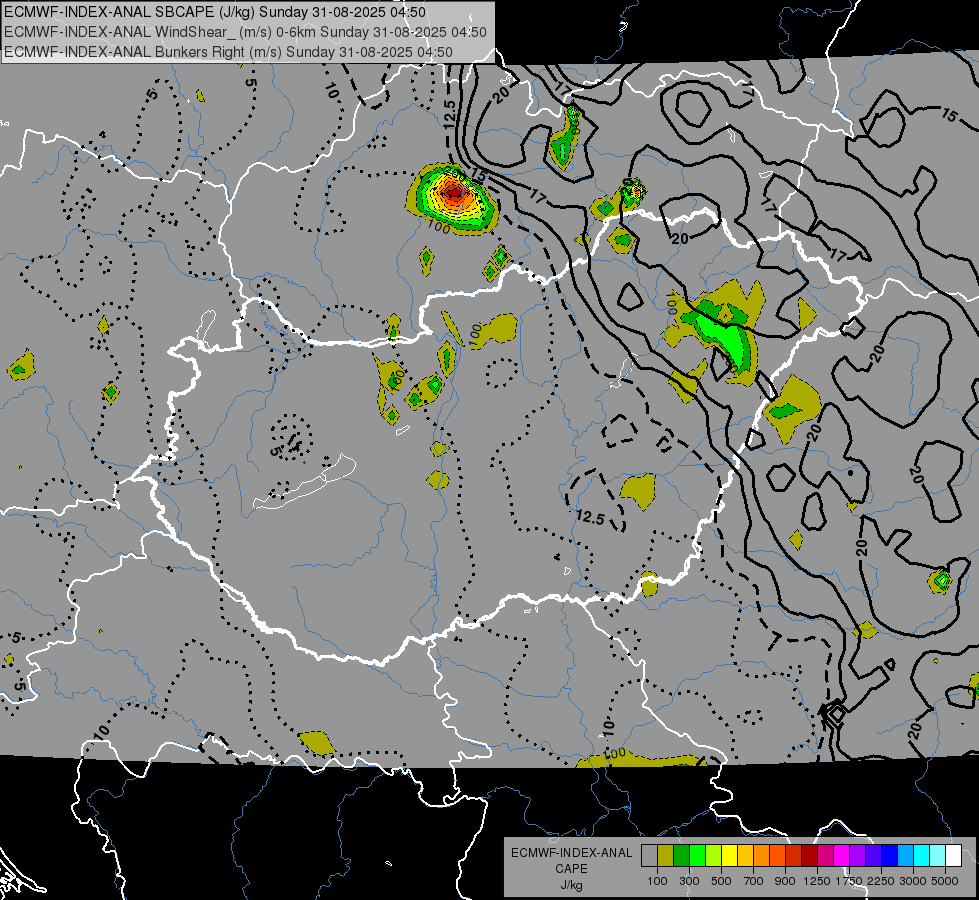
Task: Click the legend scale value 700
Action: tap(754, 881)
